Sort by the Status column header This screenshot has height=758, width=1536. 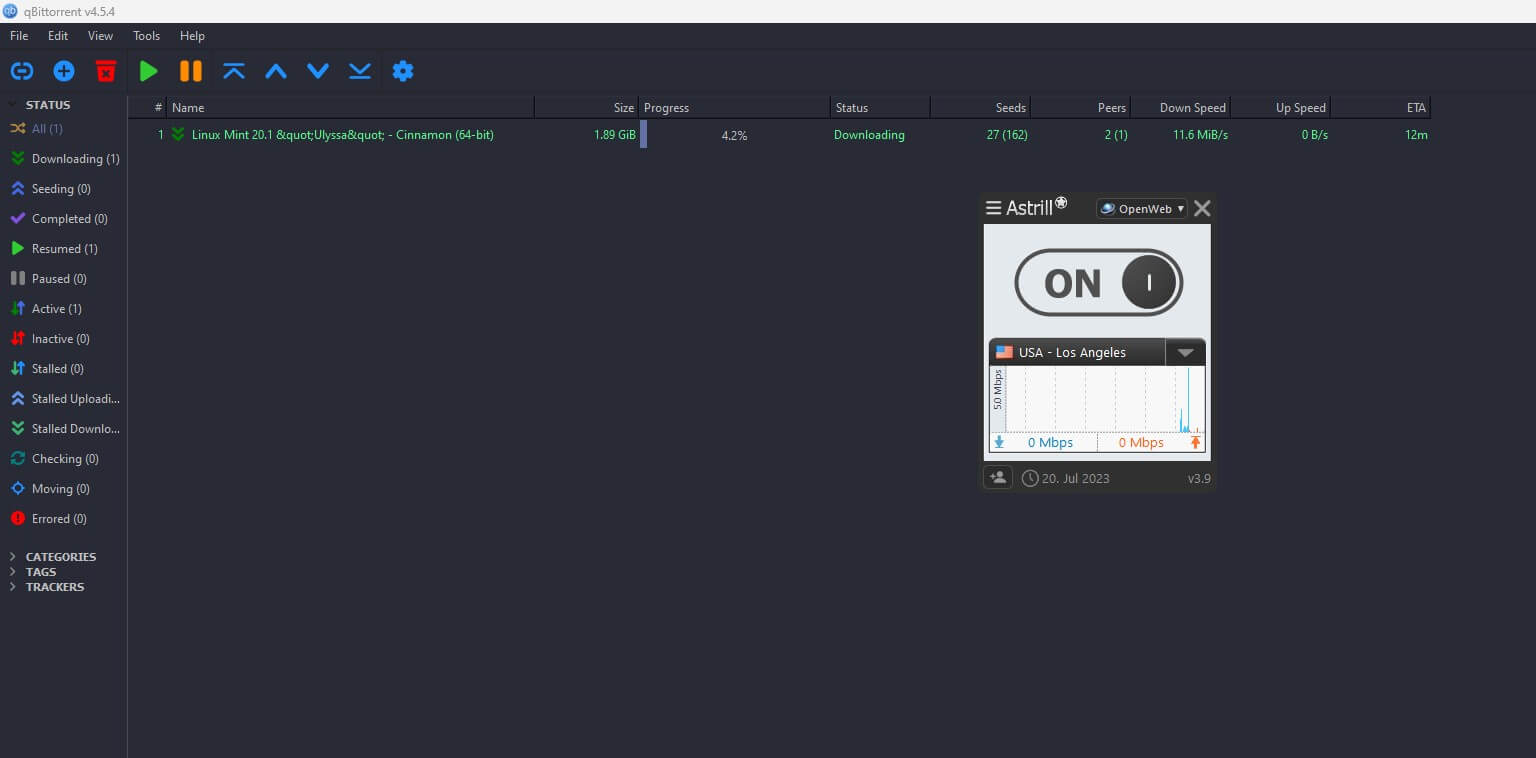(880, 108)
